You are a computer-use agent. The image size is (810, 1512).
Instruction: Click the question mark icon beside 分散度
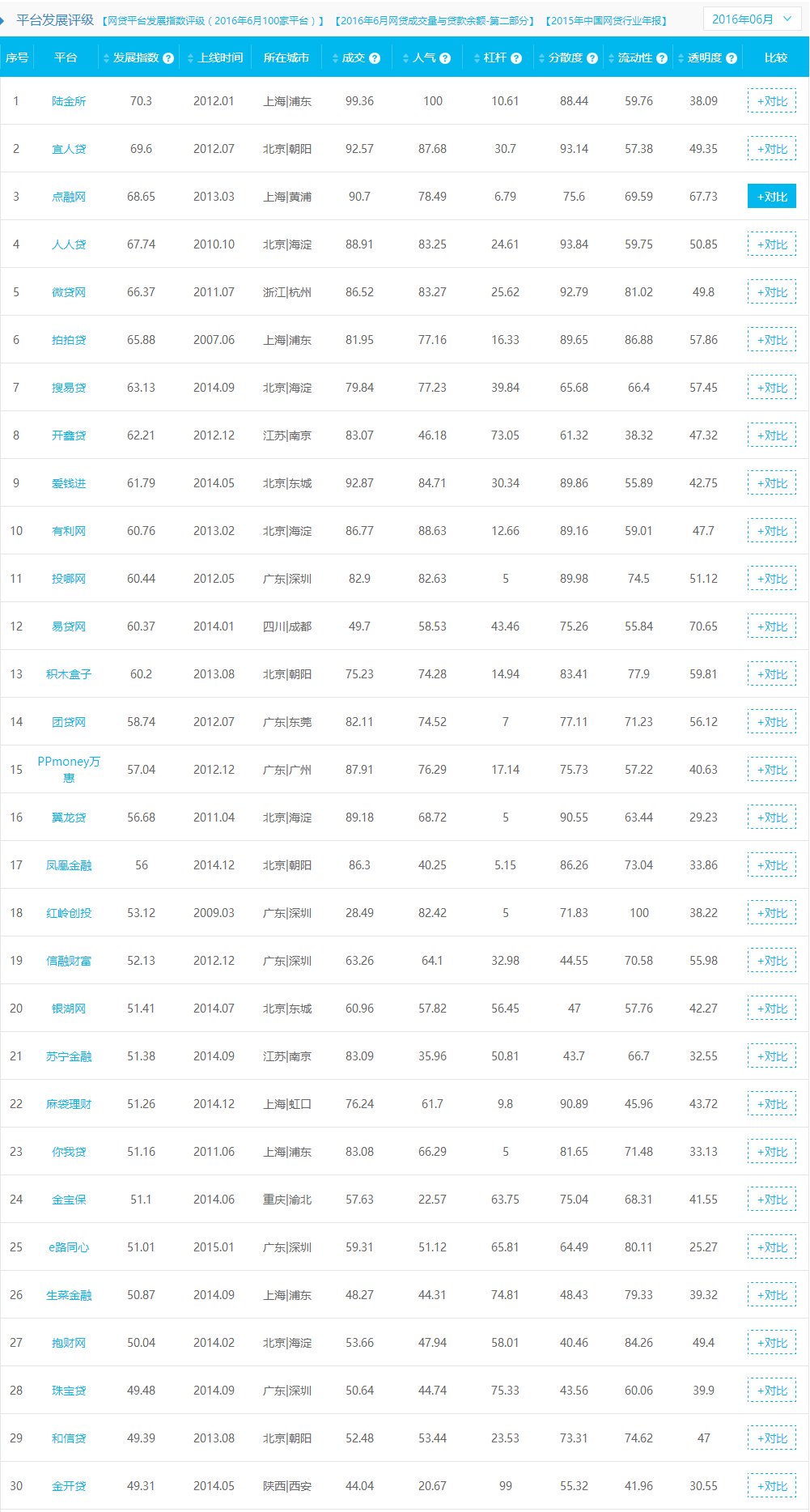[592, 58]
